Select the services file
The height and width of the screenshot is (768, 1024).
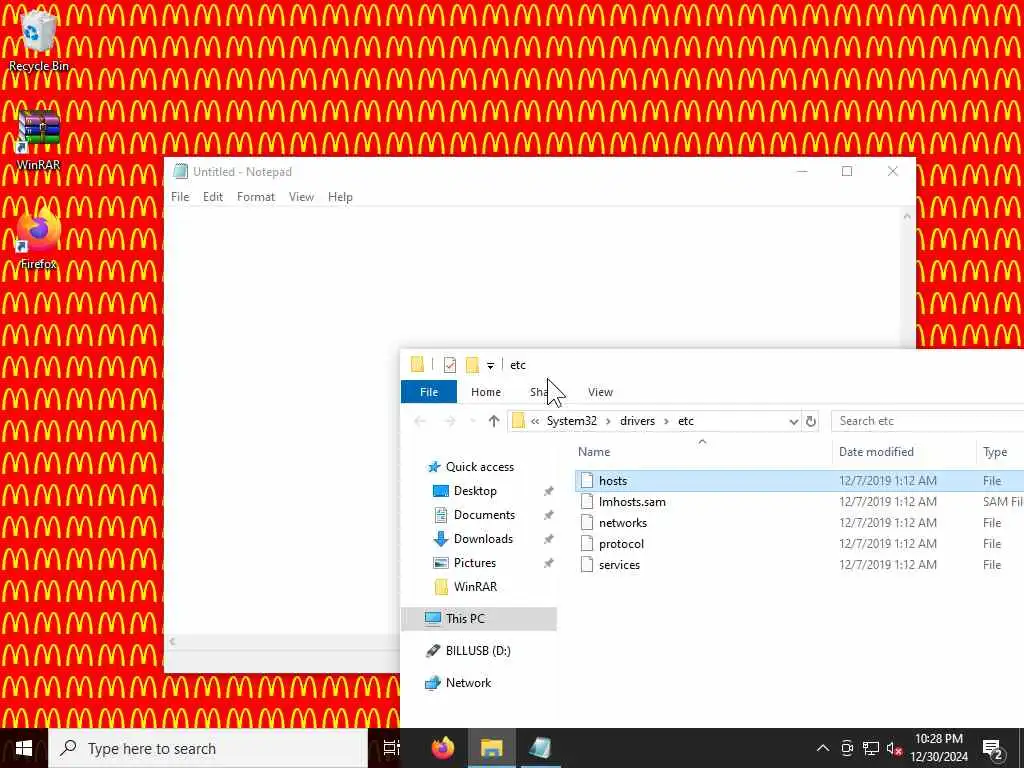799,564
